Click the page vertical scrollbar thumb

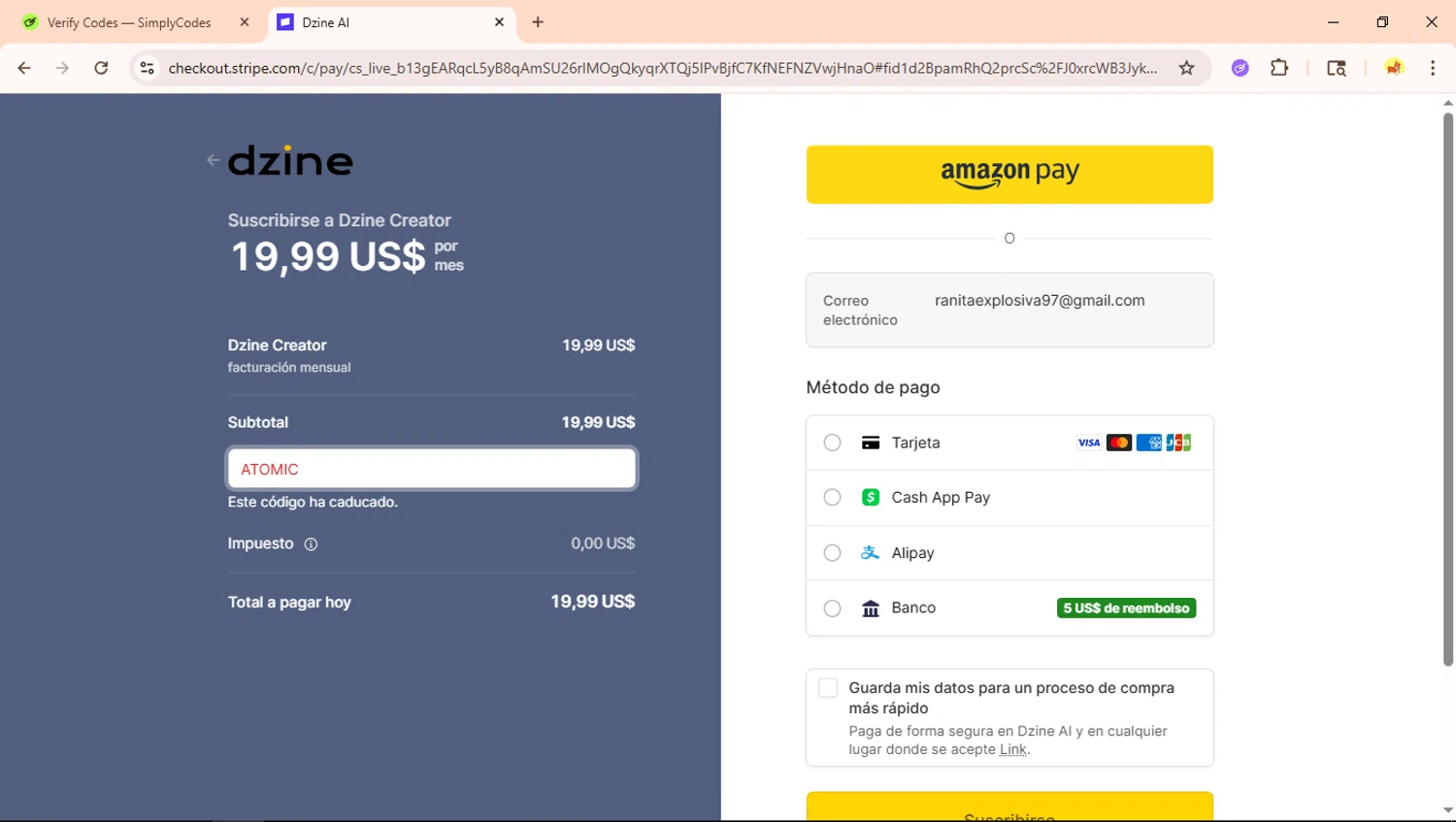pos(1448,388)
